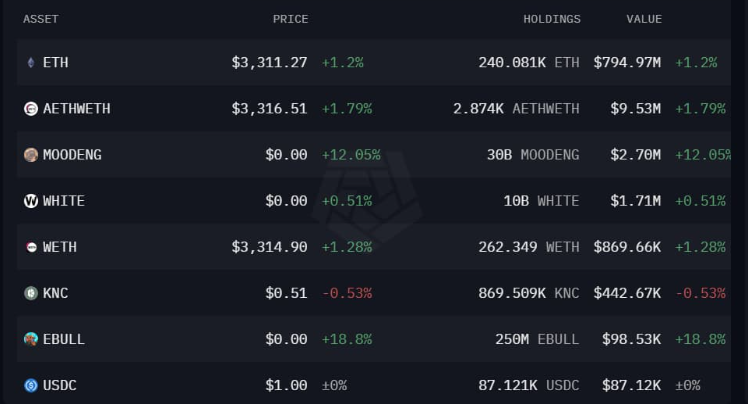748x404 pixels.
Task: Sort by the HOLDINGS column header
Action: [x=551, y=19]
